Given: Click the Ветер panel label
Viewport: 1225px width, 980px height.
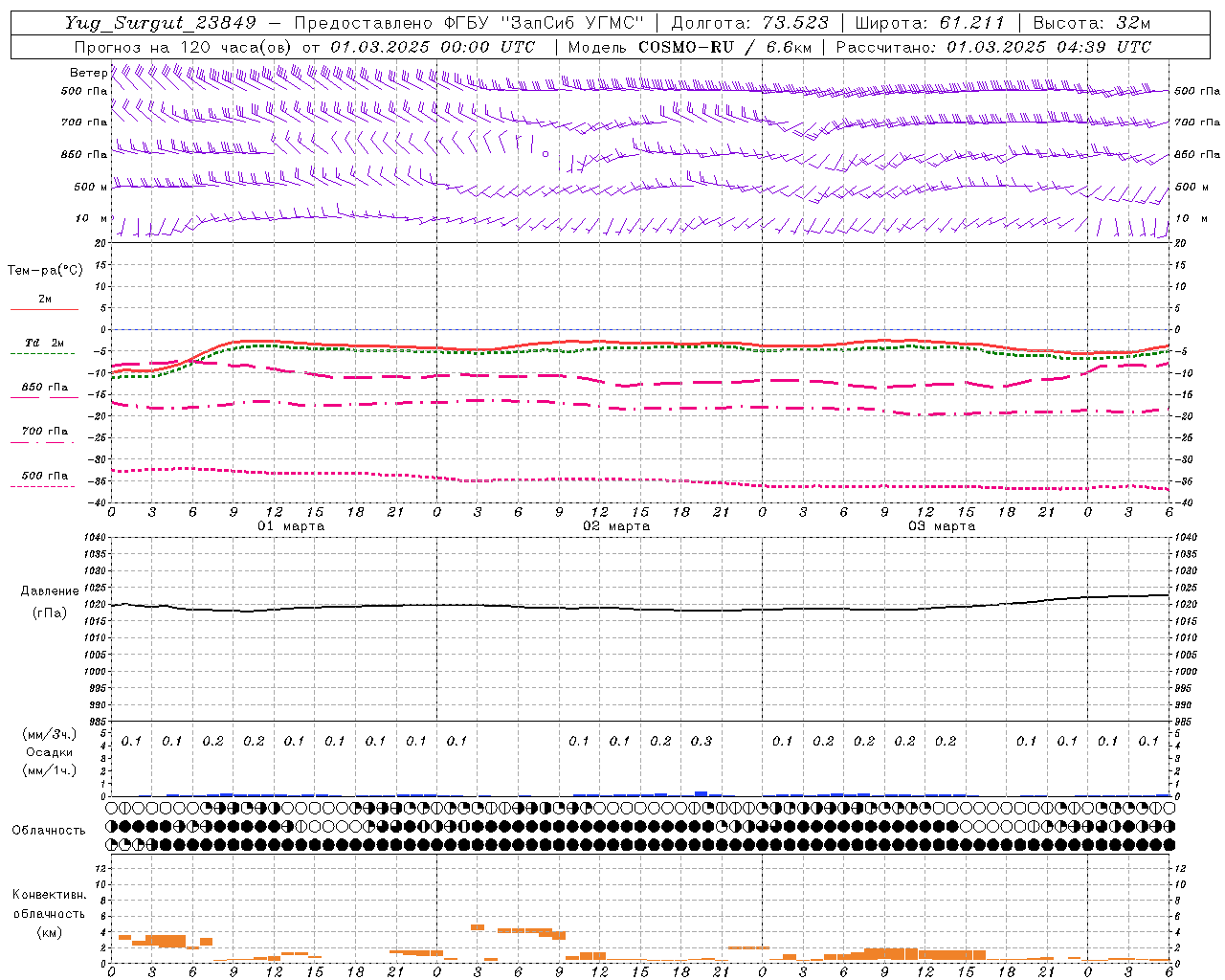Looking at the screenshot, I should (88, 73).
